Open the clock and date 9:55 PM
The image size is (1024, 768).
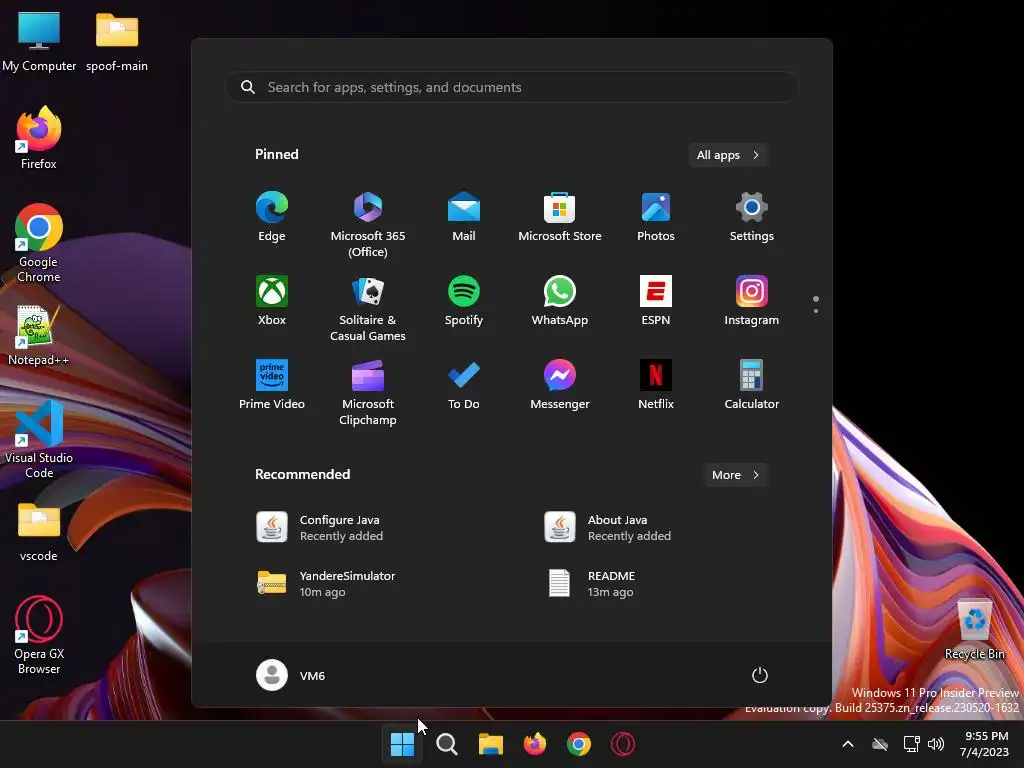[x=984, y=744]
